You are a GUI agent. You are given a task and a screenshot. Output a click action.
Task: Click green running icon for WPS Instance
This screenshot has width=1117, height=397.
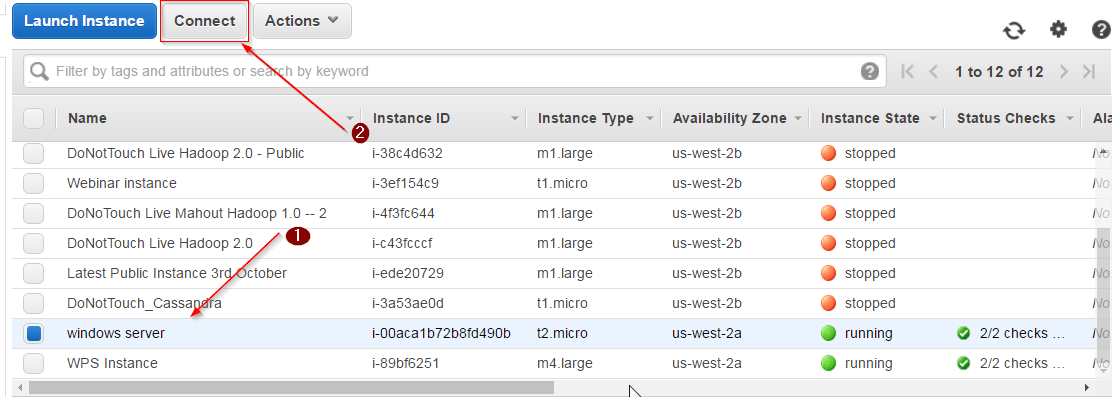tap(828, 363)
